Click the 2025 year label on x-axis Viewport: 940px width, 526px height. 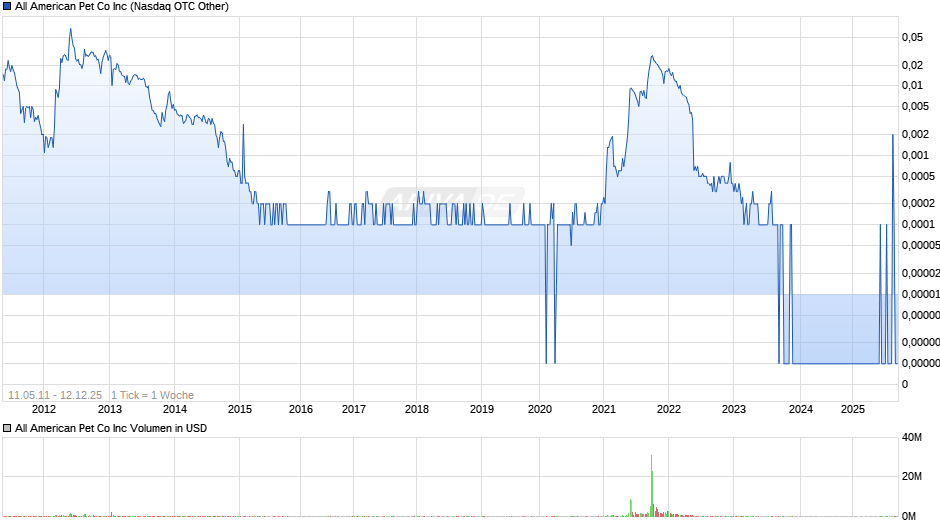[x=853, y=409]
